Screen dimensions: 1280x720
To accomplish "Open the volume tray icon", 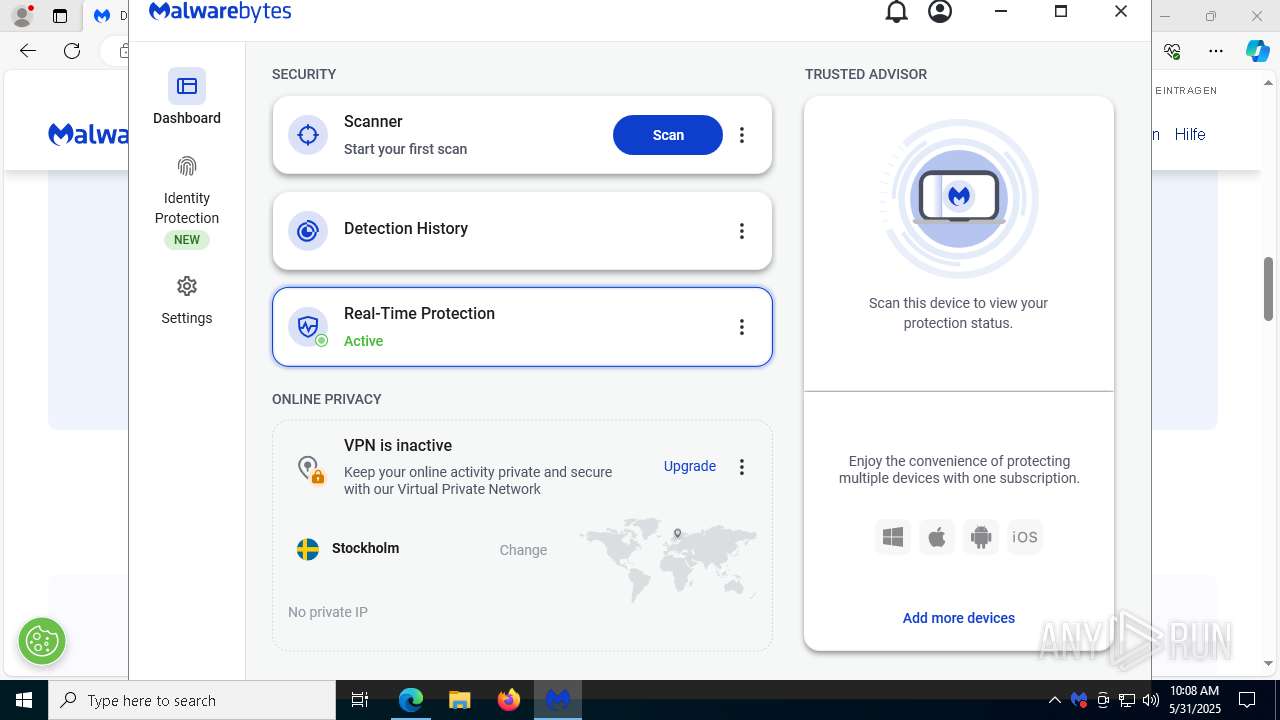I will tap(1150, 700).
